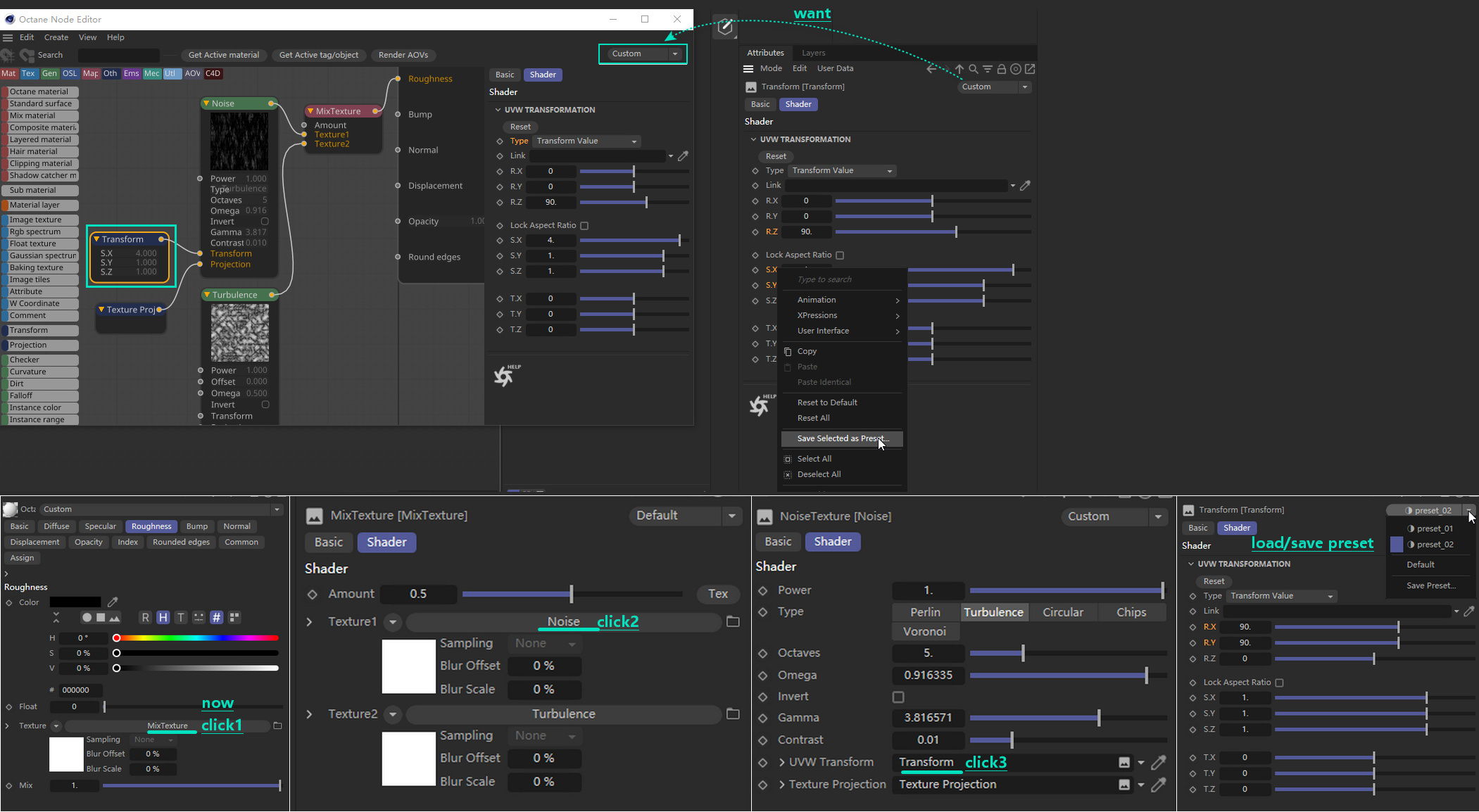Screen dimensions: 1479x812
Task: Click the search magnifier in Attributes panel
Action: [x=973, y=69]
